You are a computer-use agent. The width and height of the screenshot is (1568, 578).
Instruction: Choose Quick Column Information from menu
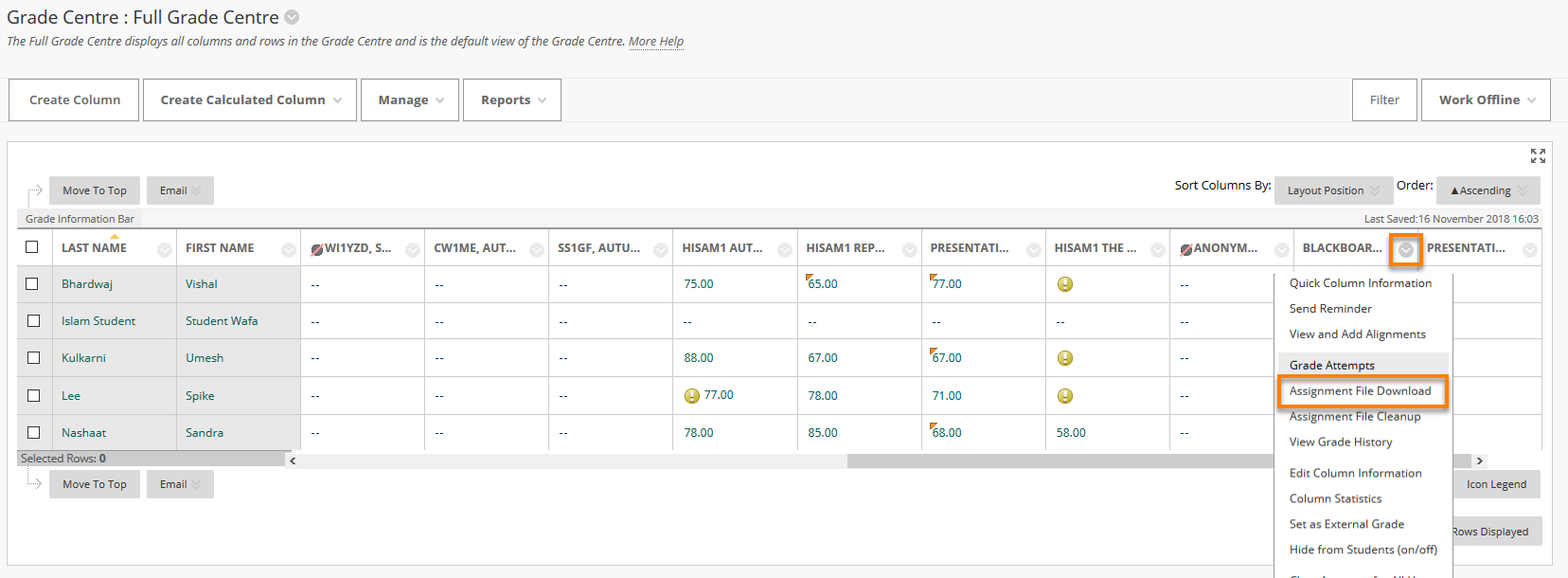pos(1361,283)
